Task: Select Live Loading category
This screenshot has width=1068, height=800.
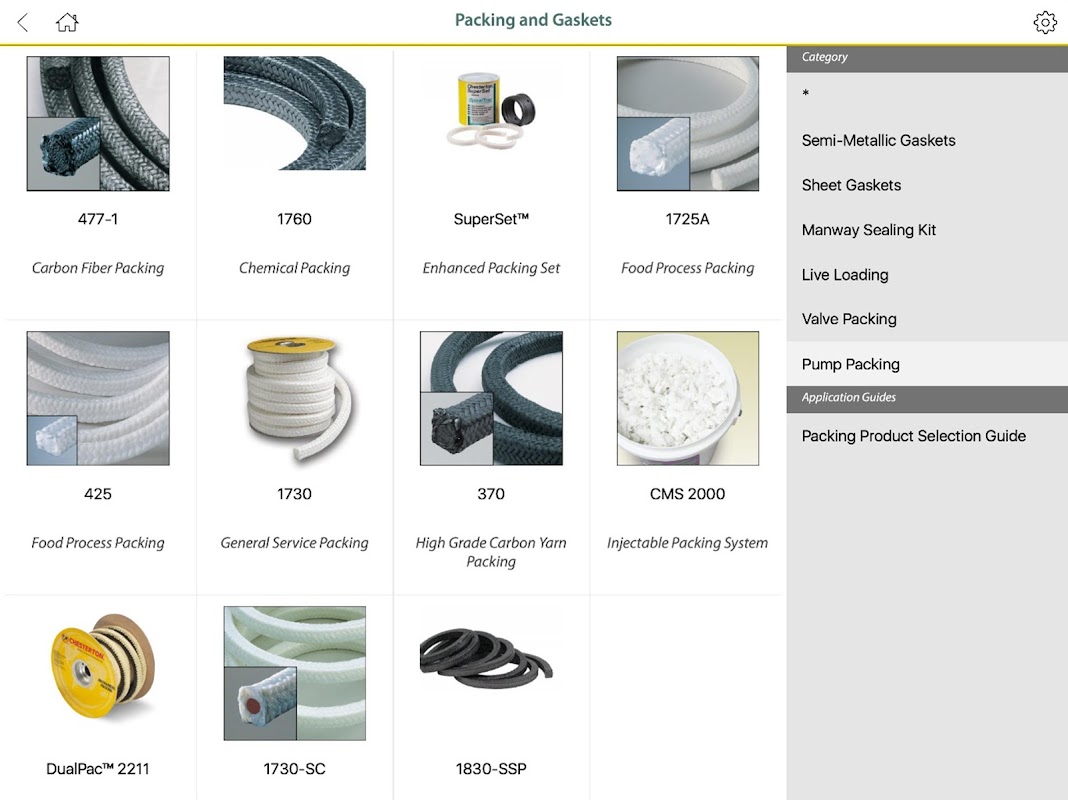Action: (x=927, y=275)
